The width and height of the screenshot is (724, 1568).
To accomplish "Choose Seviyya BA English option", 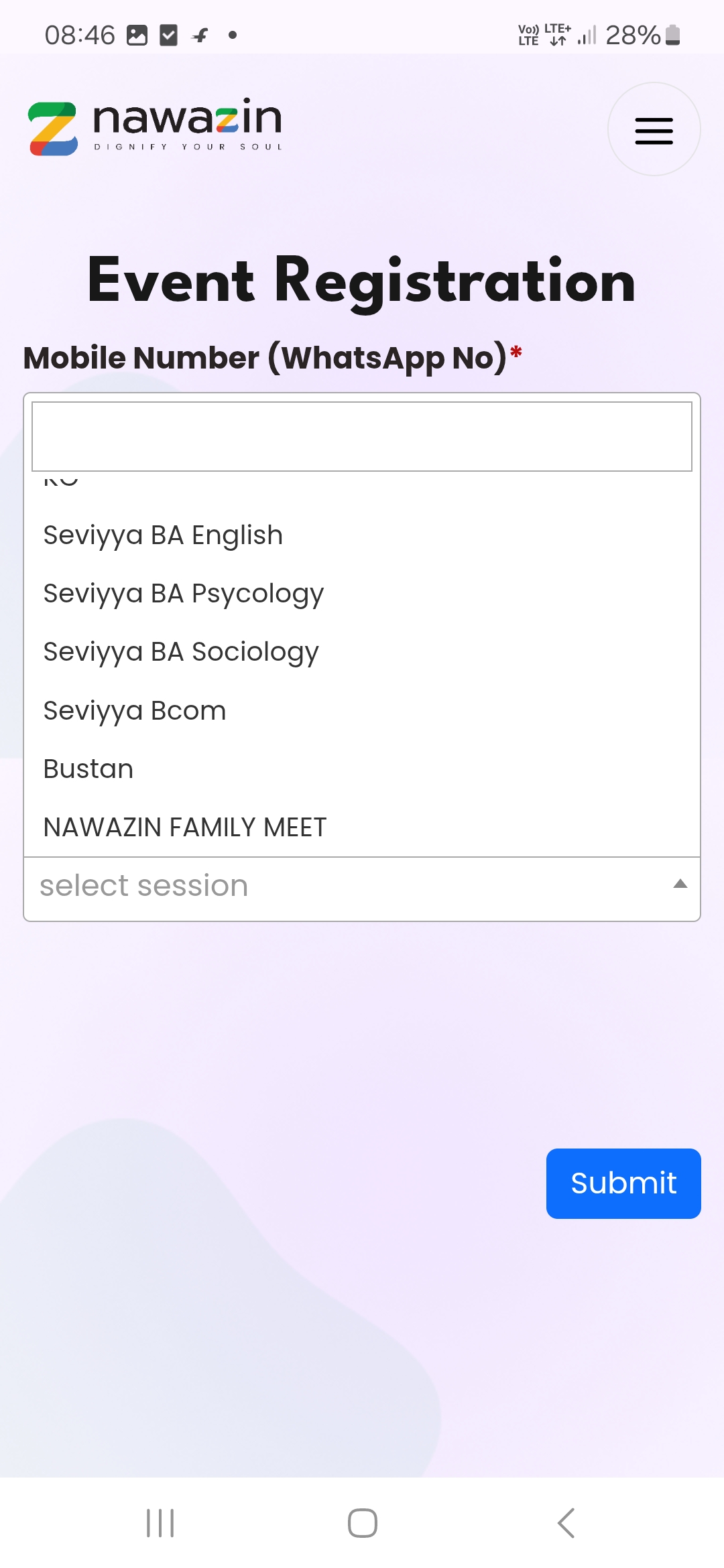I will click(x=163, y=535).
